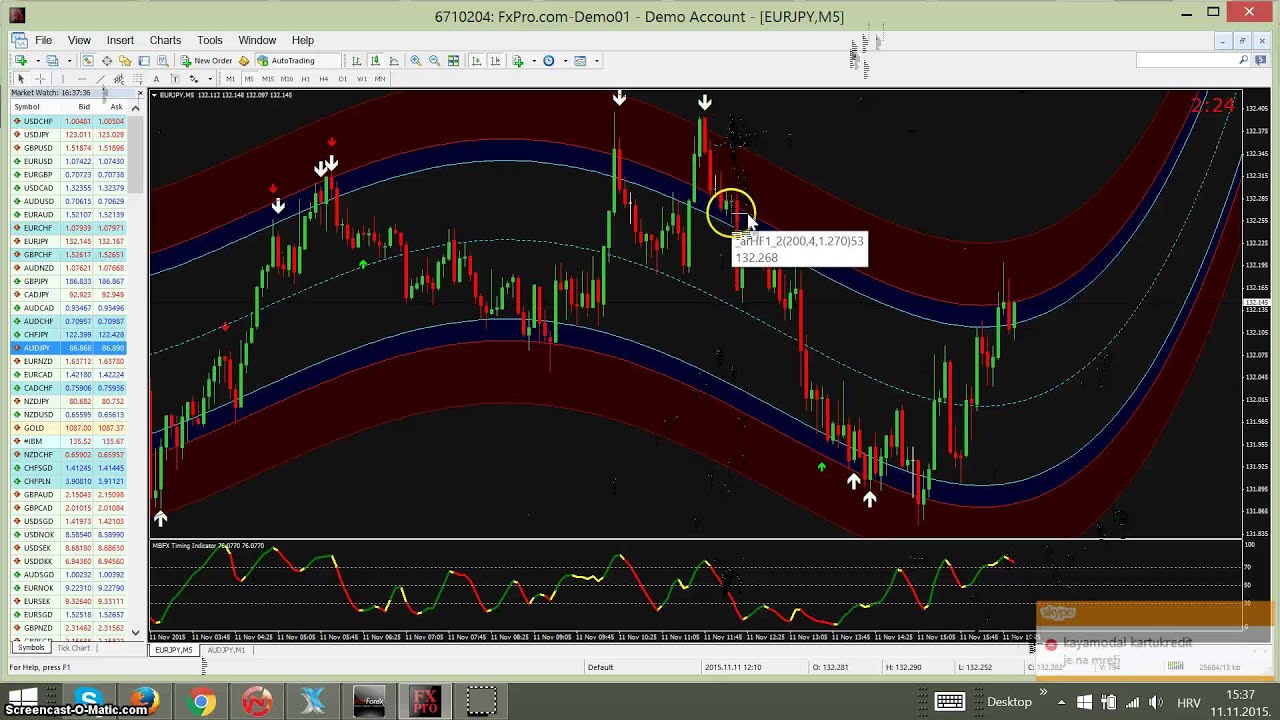Open the Charts menu
The image size is (1280, 720).
point(165,40)
